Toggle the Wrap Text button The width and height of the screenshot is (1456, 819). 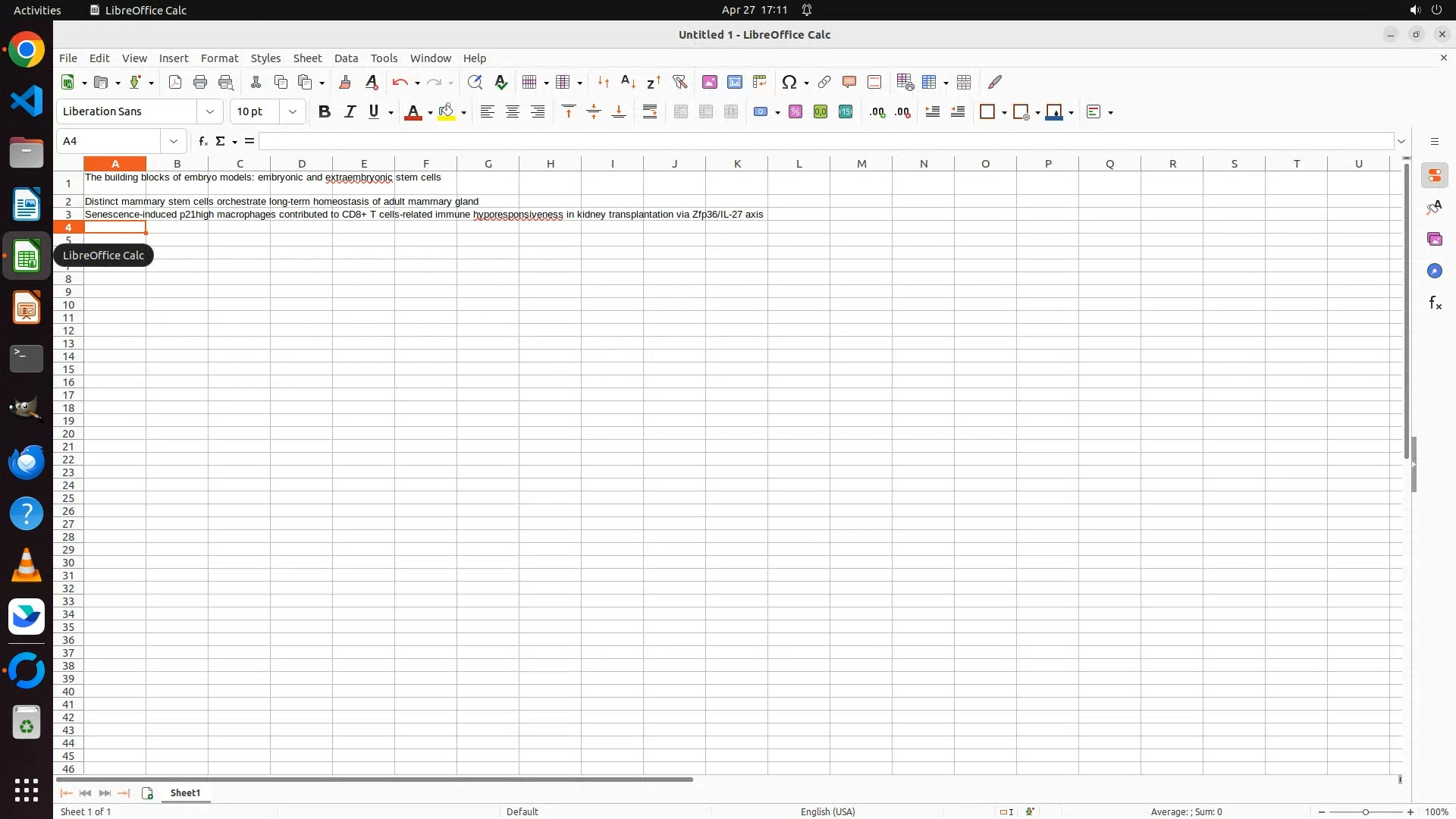pyautogui.click(x=650, y=111)
